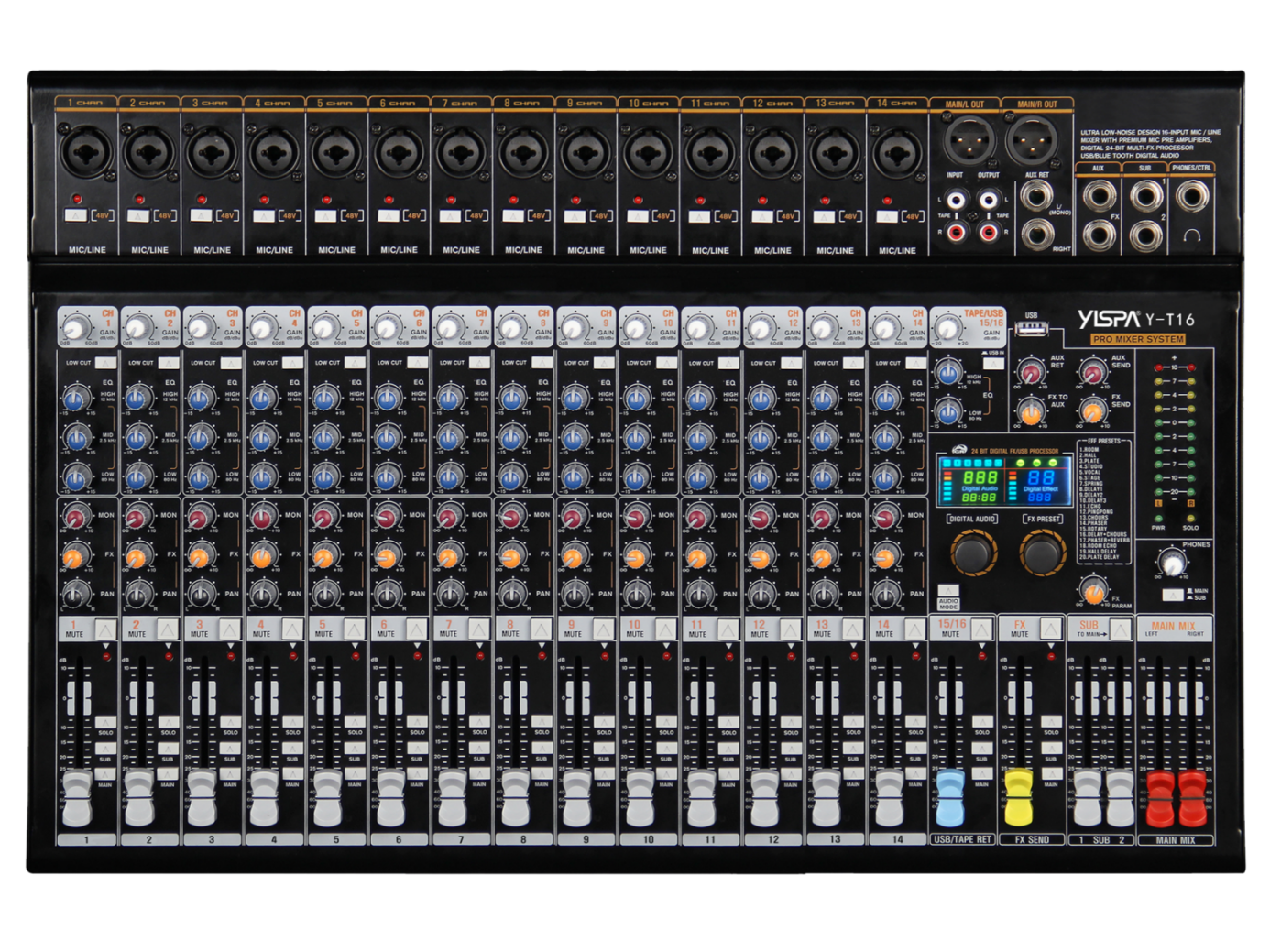This screenshot has height=952, width=1270.
Task: Click the headphone symbol under PHONES/CTRL jack
Action: click(1192, 235)
